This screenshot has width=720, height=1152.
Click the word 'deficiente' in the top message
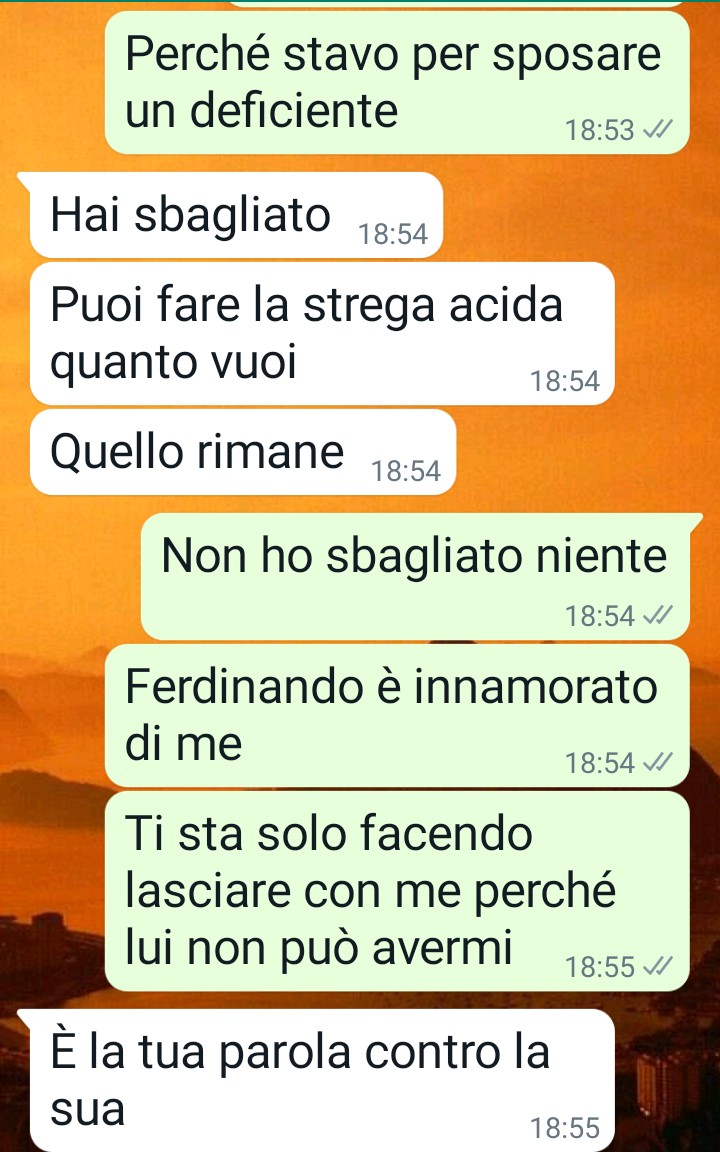coord(293,111)
